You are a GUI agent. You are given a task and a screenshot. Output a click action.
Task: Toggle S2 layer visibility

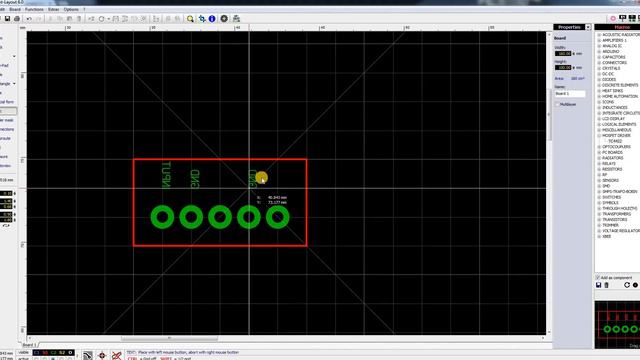[62, 352]
